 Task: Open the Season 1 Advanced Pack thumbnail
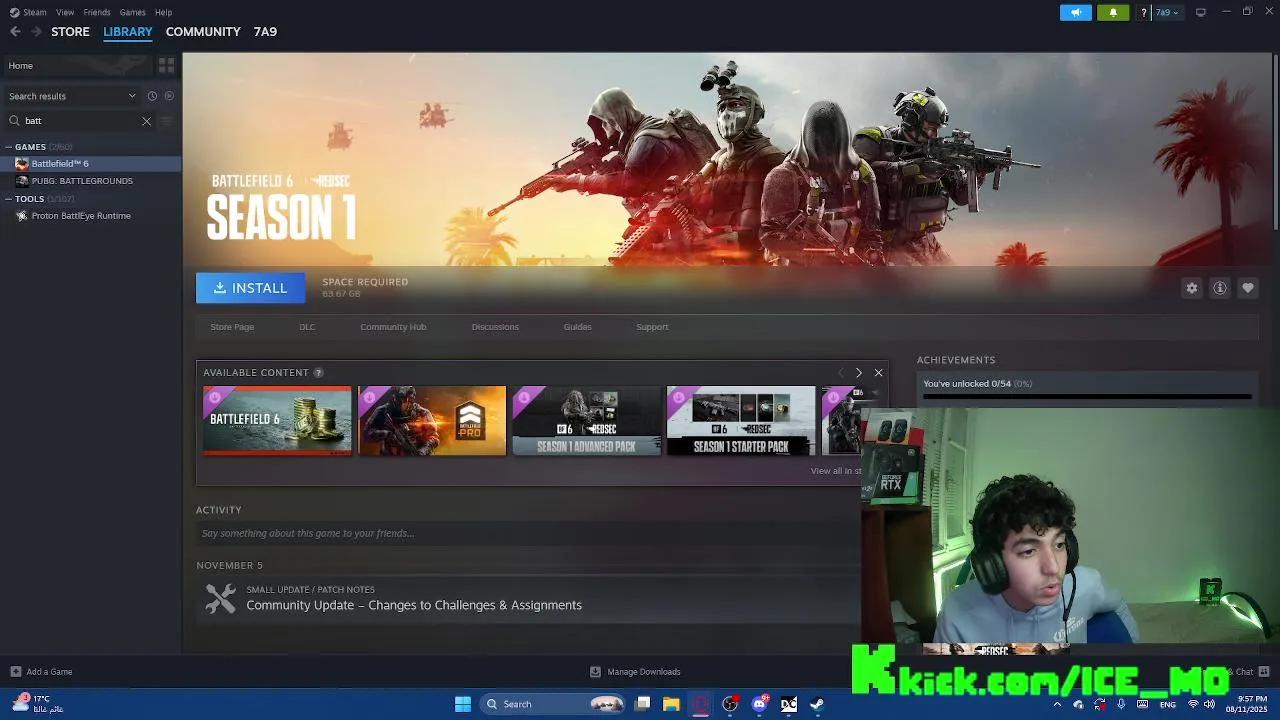click(x=586, y=421)
